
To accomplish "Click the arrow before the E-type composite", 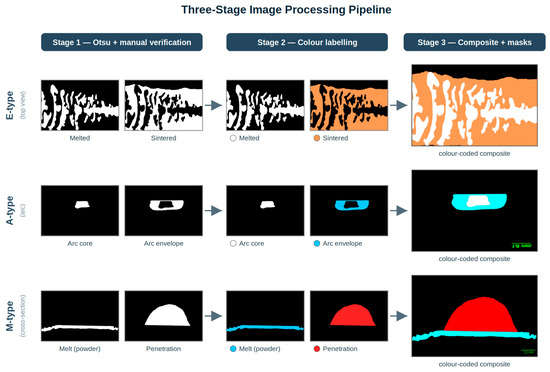I will 399,105.
